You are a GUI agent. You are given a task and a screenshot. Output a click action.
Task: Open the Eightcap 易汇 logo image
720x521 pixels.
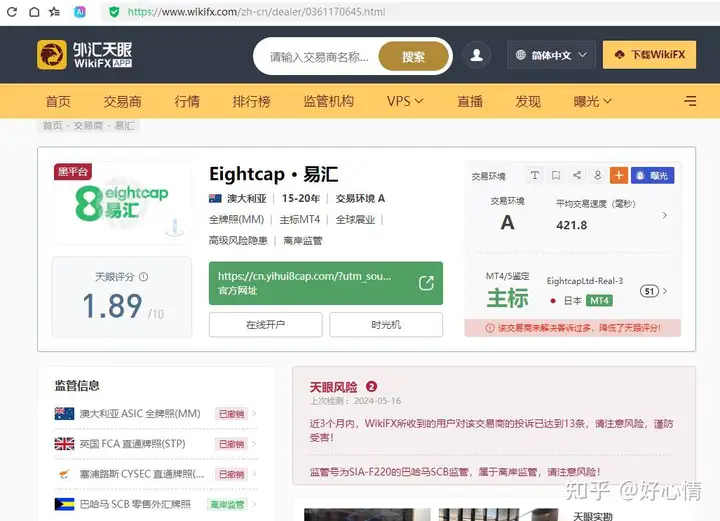click(x=122, y=202)
